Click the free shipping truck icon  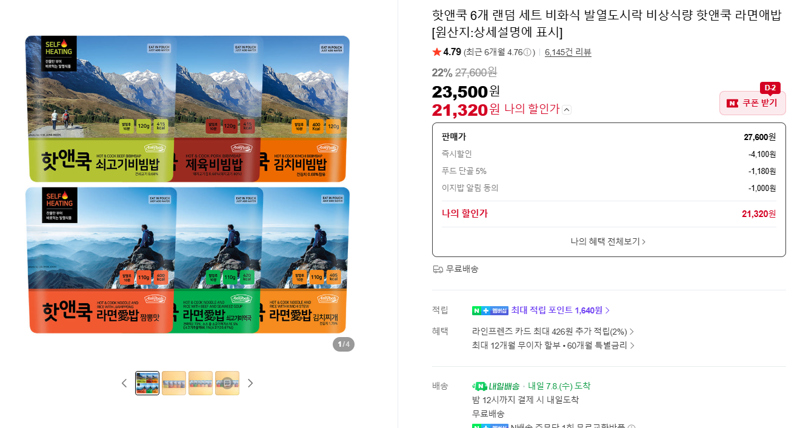pos(437,269)
